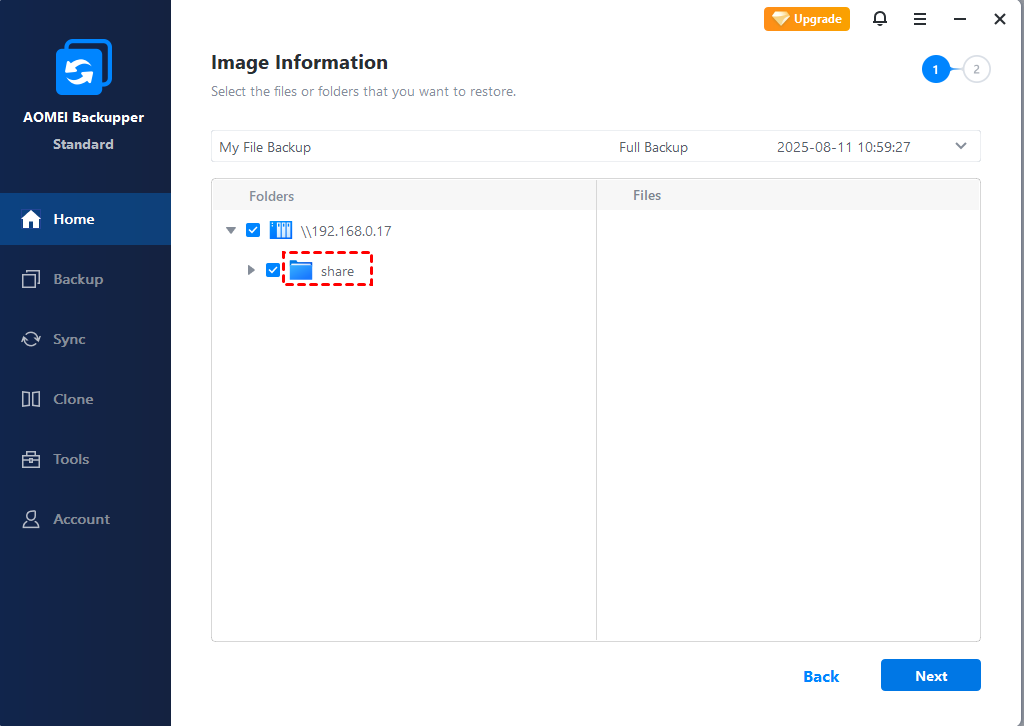
Task: Click the Next button
Action: click(930, 676)
